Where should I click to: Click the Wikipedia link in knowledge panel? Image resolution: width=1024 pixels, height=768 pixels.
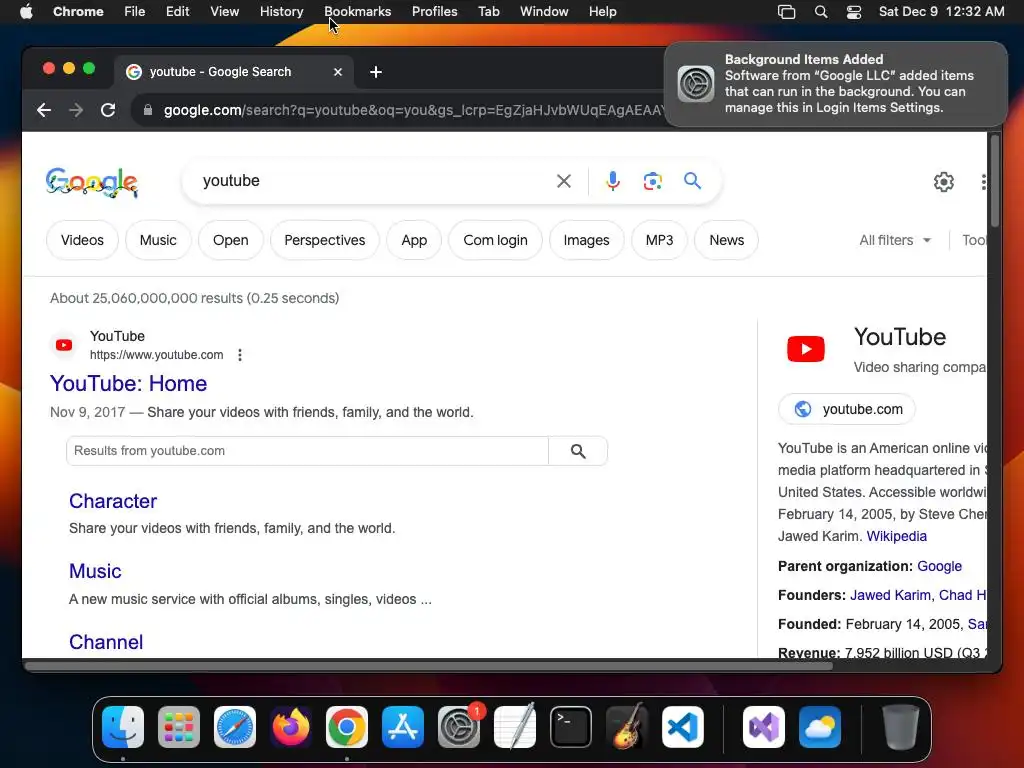tap(896, 536)
